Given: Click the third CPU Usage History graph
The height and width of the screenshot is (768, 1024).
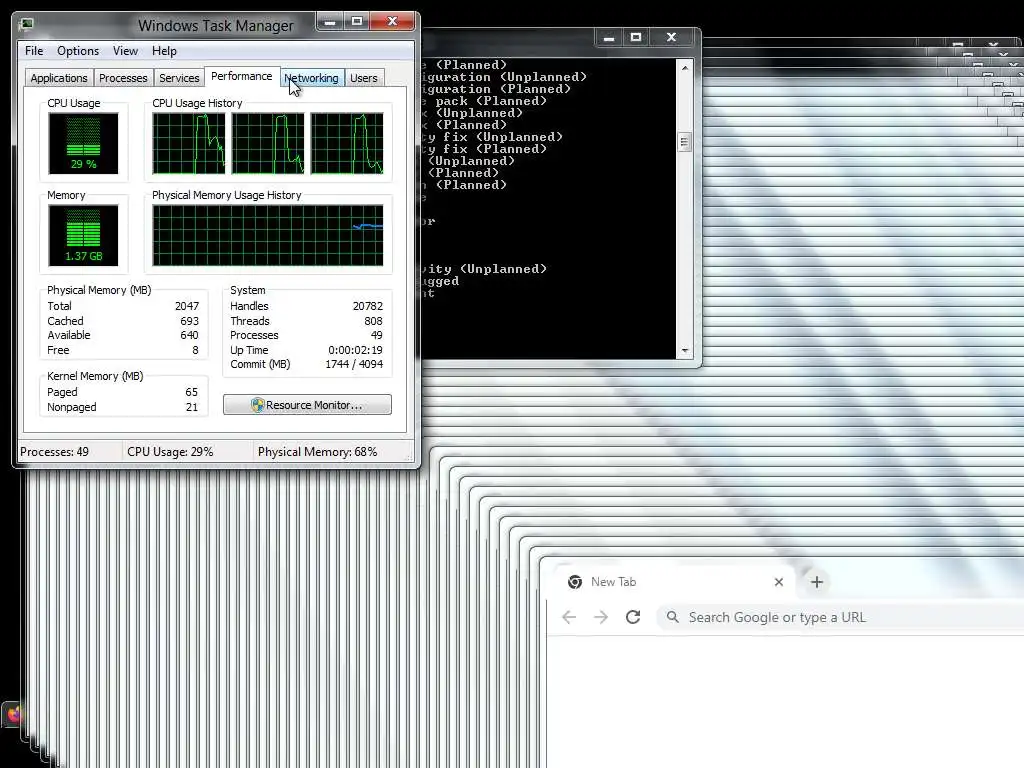Looking at the screenshot, I should coord(347,144).
